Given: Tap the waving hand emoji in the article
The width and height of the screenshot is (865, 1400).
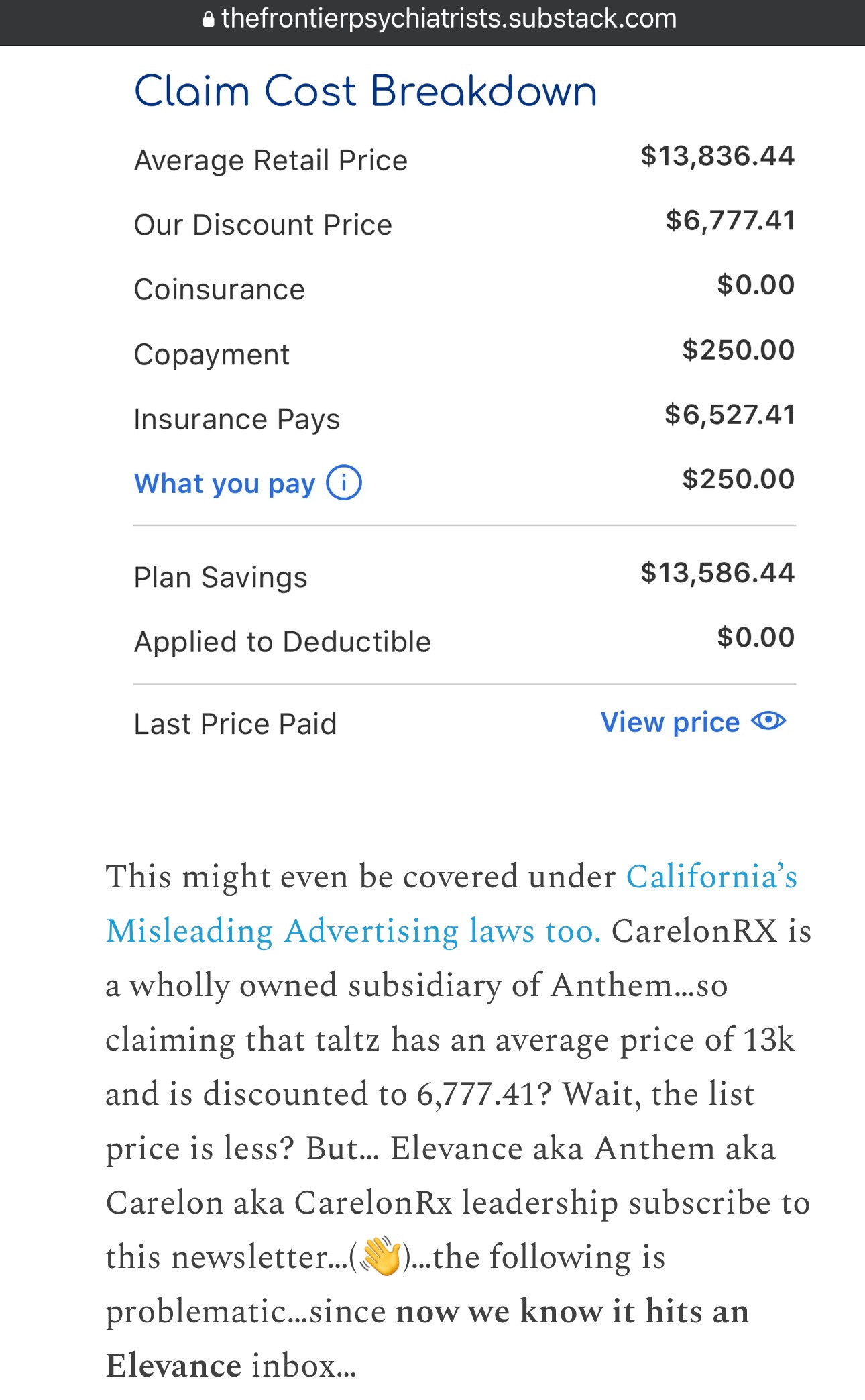Looking at the screenshot, I should pos(380,1256).
